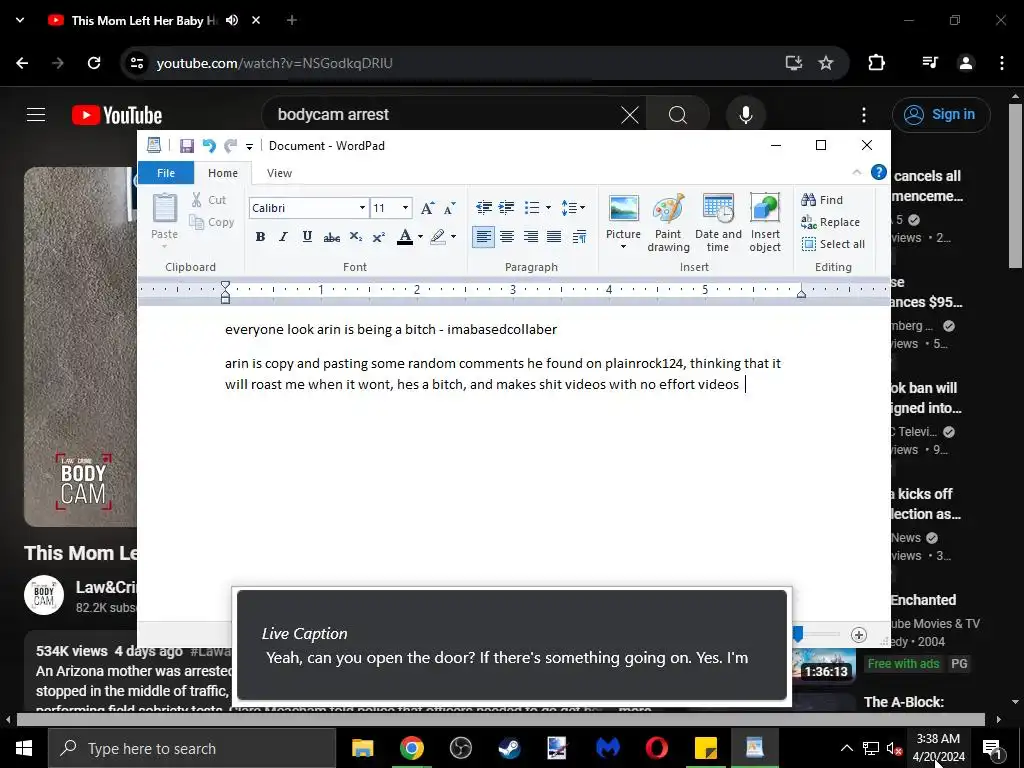Click the Shrink font icon
The image size is (1024, 768).
coord(449,208)
